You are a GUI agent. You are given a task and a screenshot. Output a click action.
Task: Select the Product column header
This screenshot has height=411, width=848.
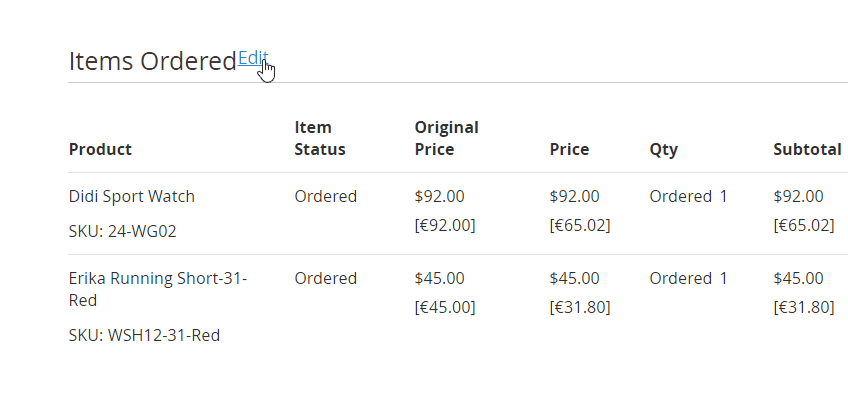click(100, 149)
